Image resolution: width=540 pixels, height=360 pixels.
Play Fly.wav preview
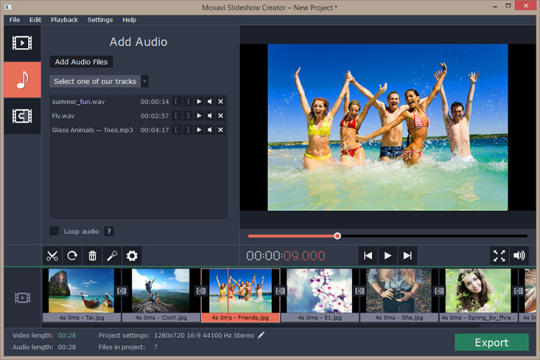point(199,116)
